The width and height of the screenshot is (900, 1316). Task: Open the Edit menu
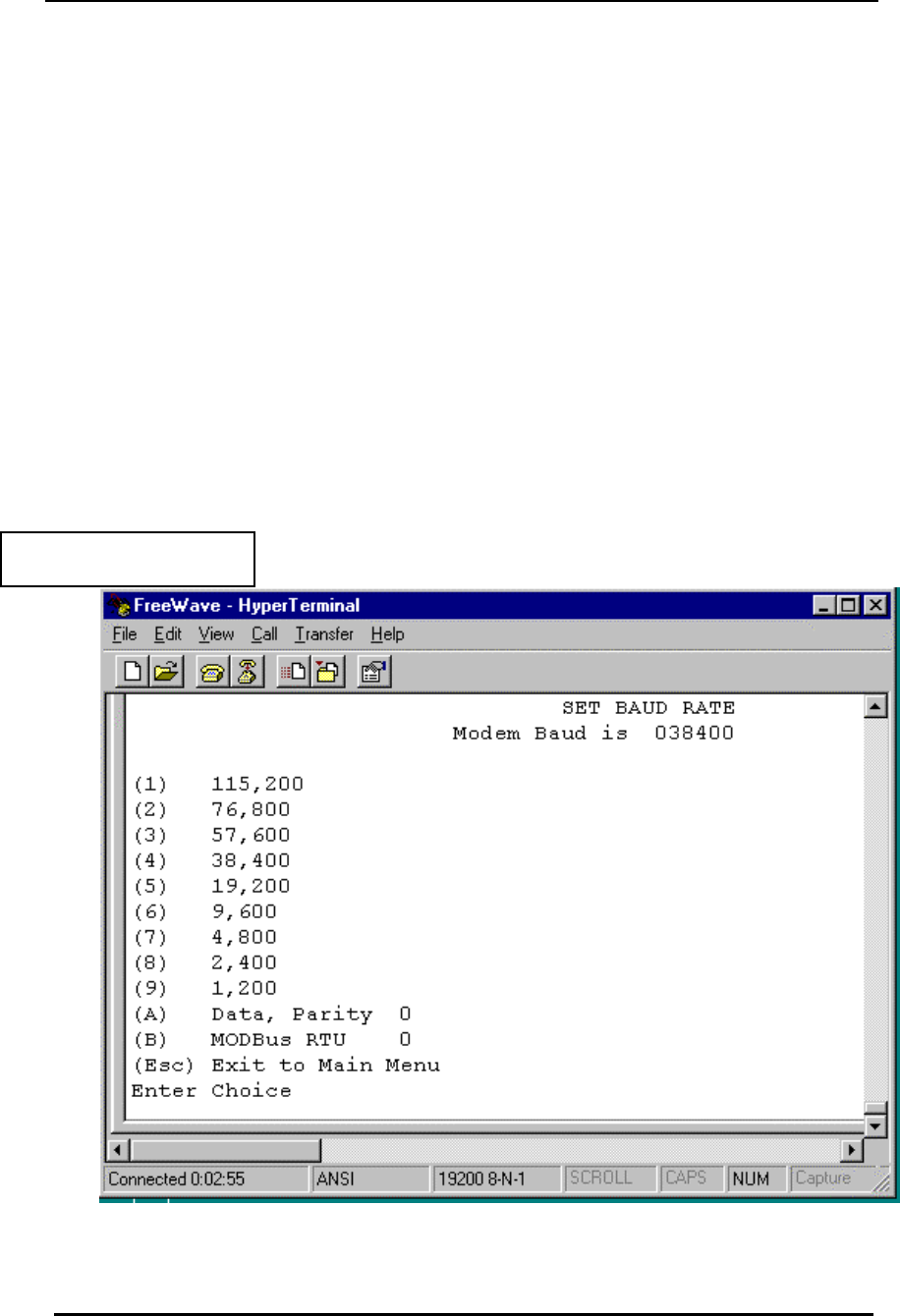tap(168, 634)
